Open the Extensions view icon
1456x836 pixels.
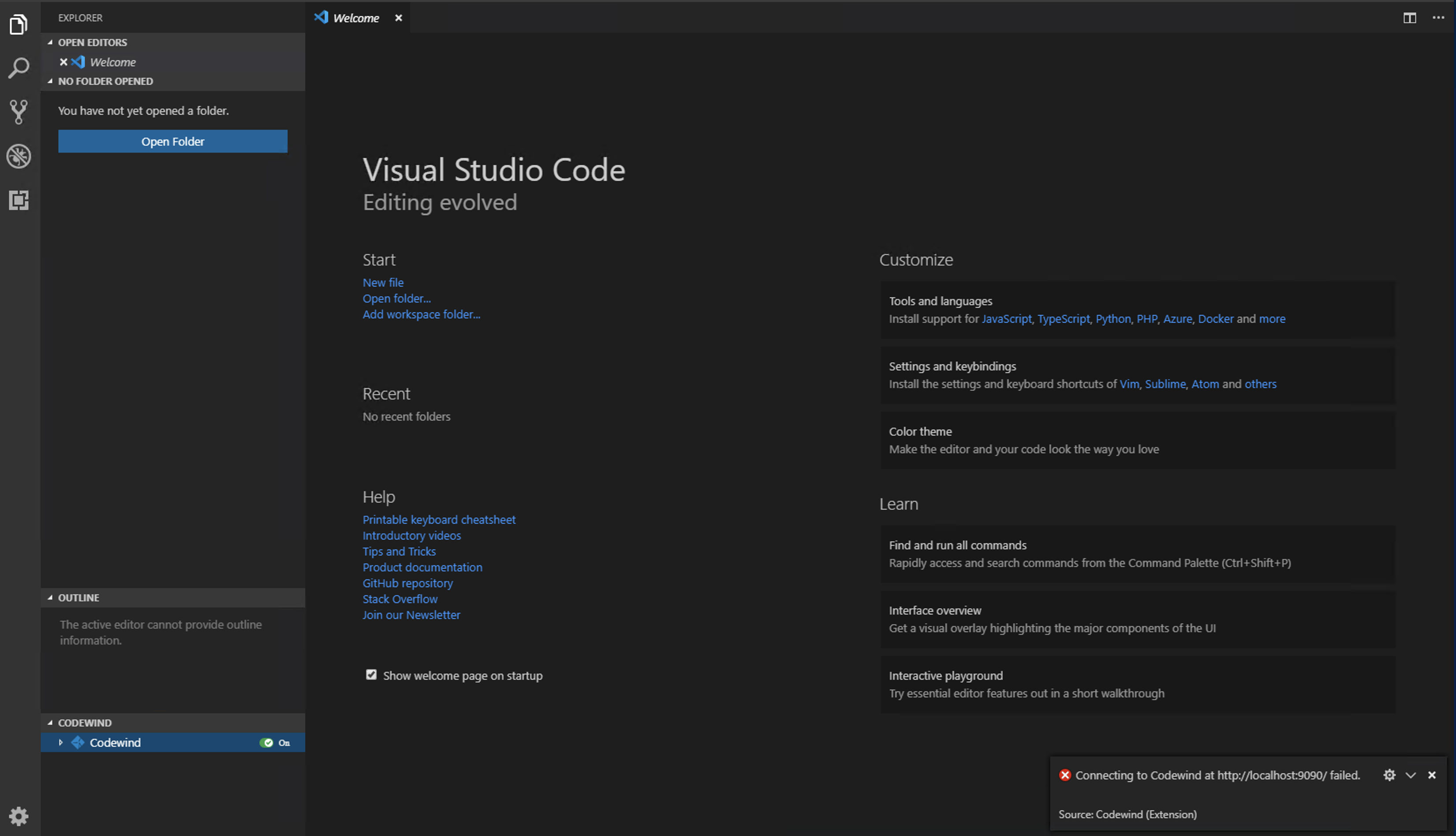[19, 200]
